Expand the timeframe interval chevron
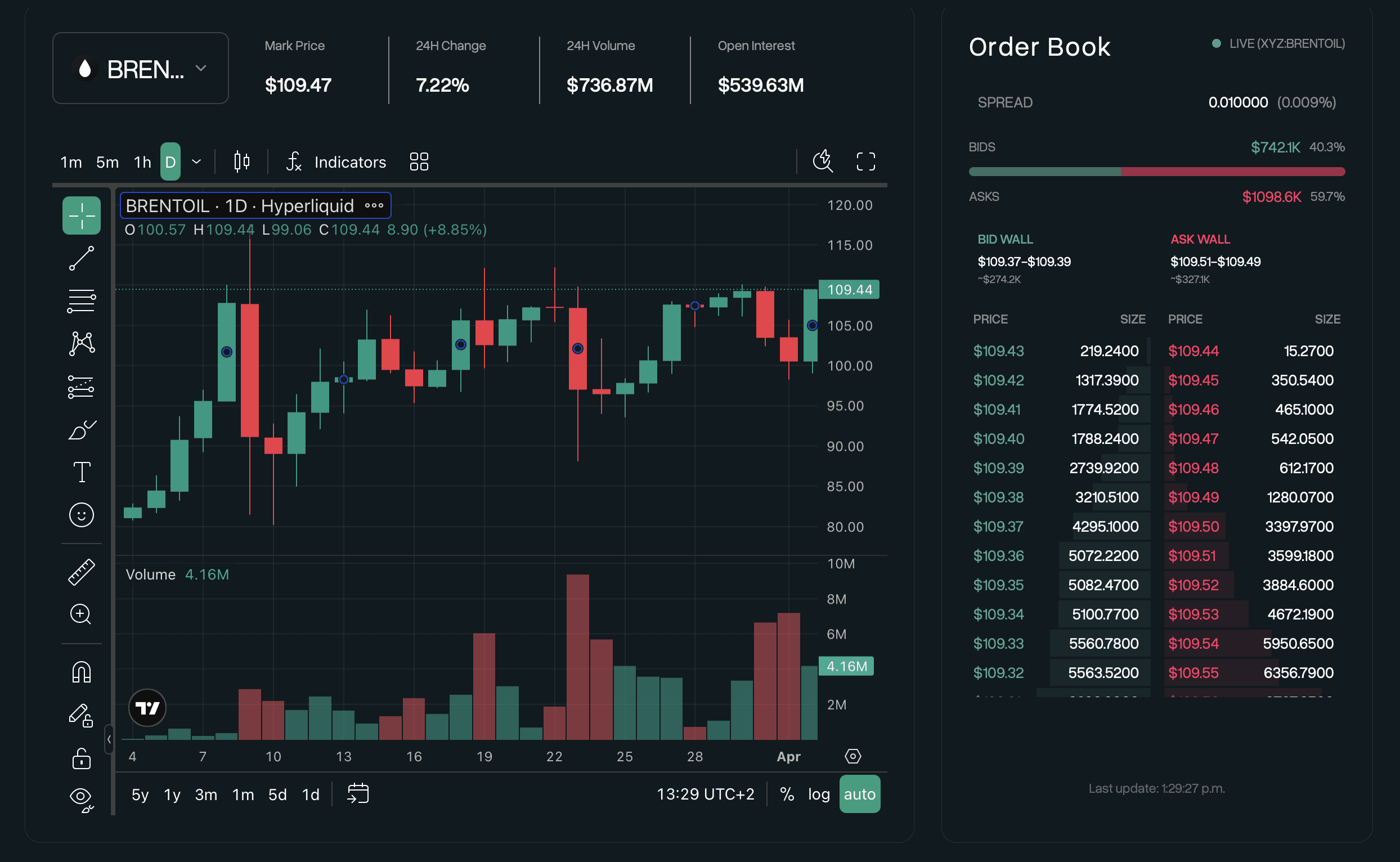This screenshot has width=1400, height=862. (x=196, y=162)
